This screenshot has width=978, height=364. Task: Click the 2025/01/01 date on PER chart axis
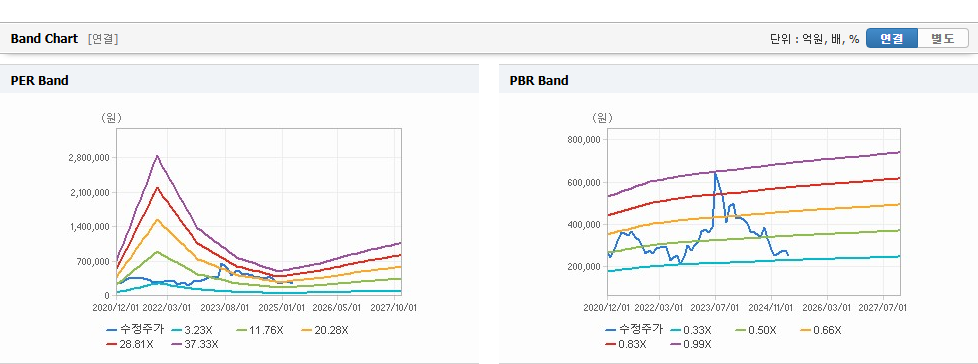(x=282, y=307)
